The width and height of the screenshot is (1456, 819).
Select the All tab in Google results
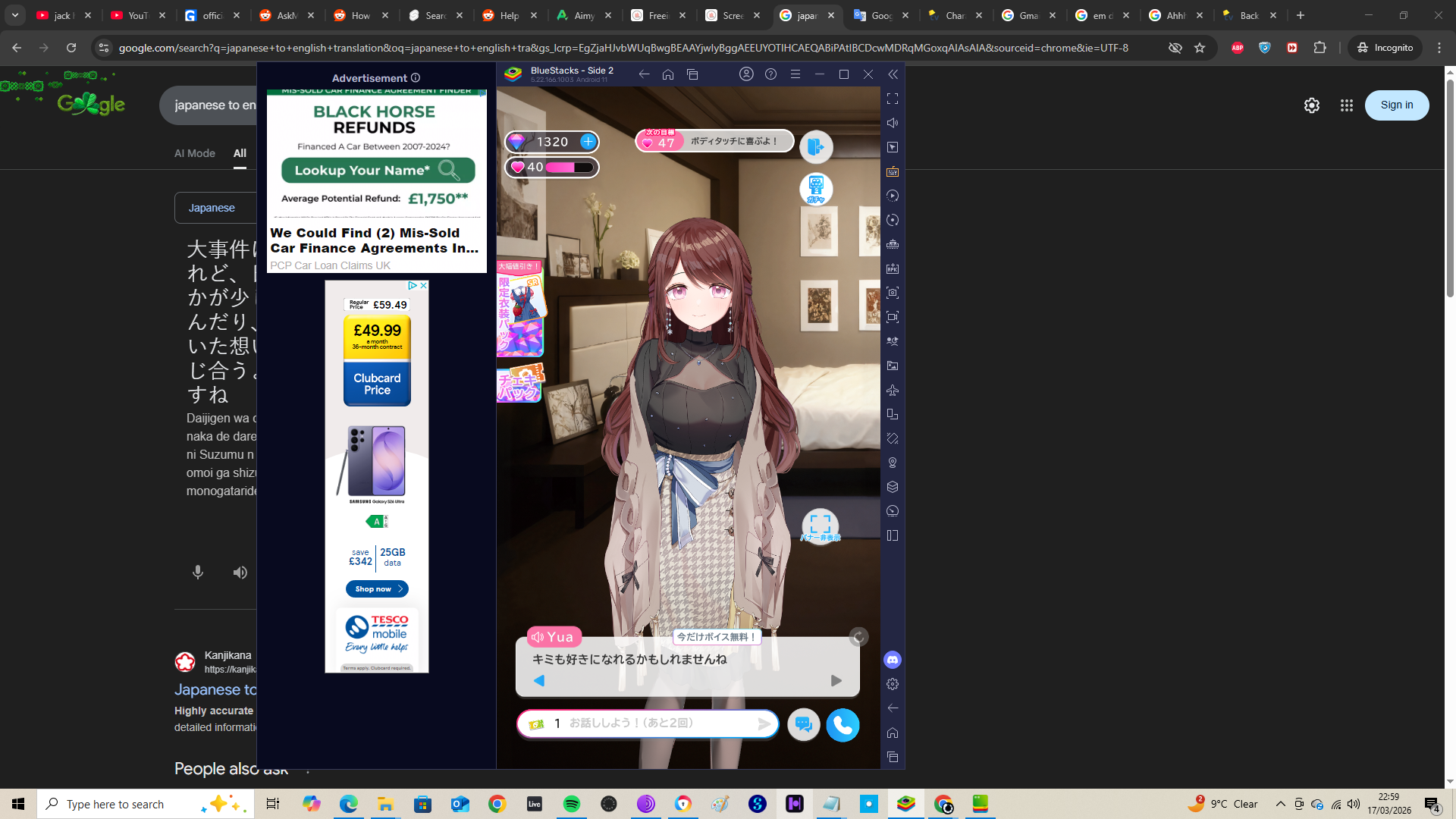pos(240,153)
